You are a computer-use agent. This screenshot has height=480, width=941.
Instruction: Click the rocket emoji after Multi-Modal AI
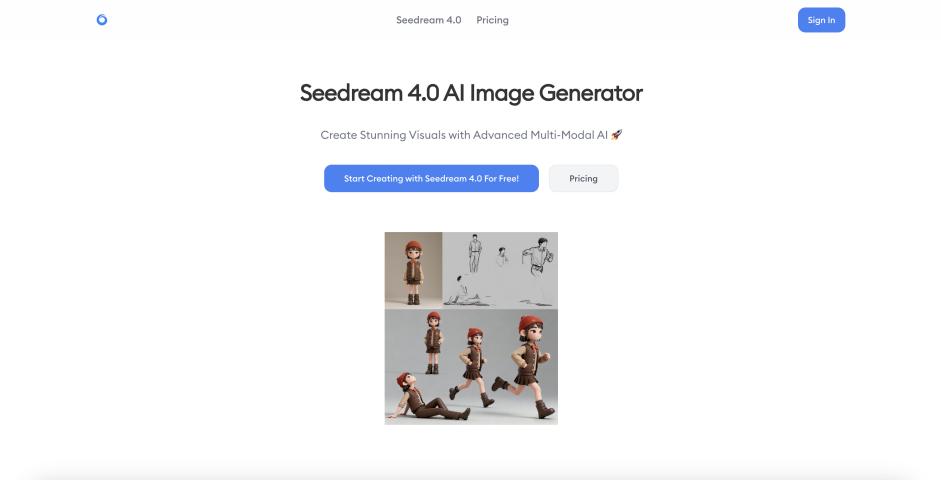pos(616,135)
